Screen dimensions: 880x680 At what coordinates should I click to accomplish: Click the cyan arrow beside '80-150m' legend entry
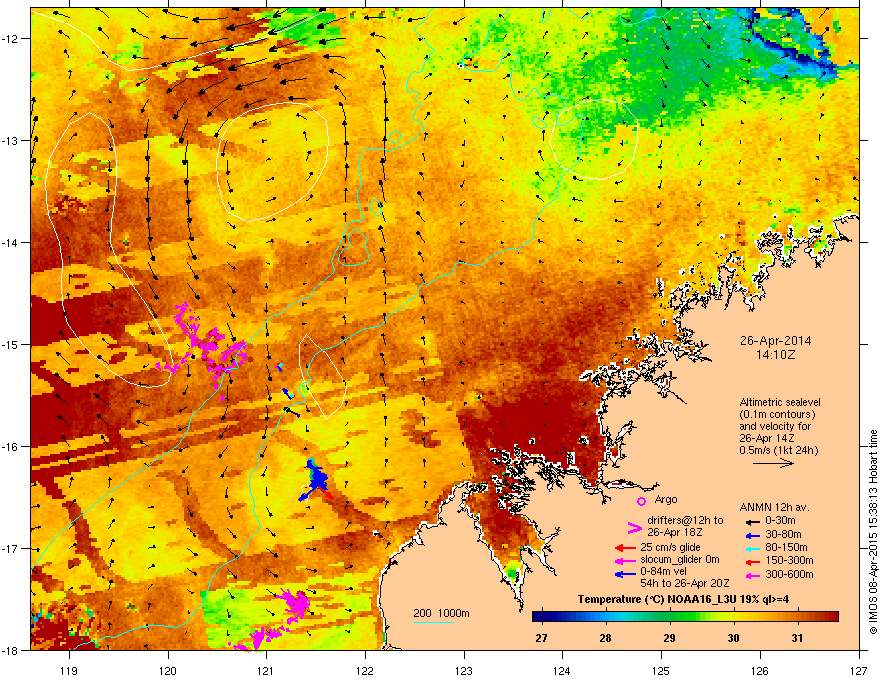pos(751,548)
